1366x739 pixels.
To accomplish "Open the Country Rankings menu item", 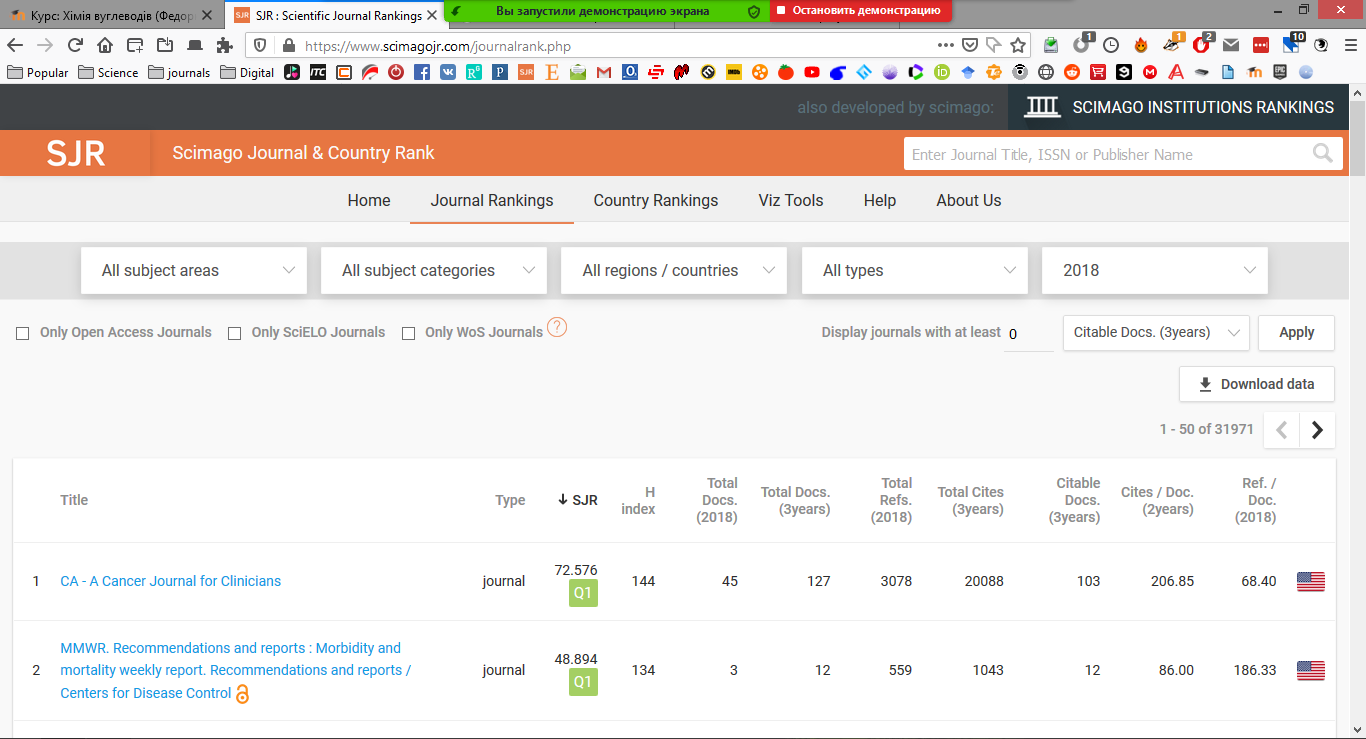I will pos(655,200).
